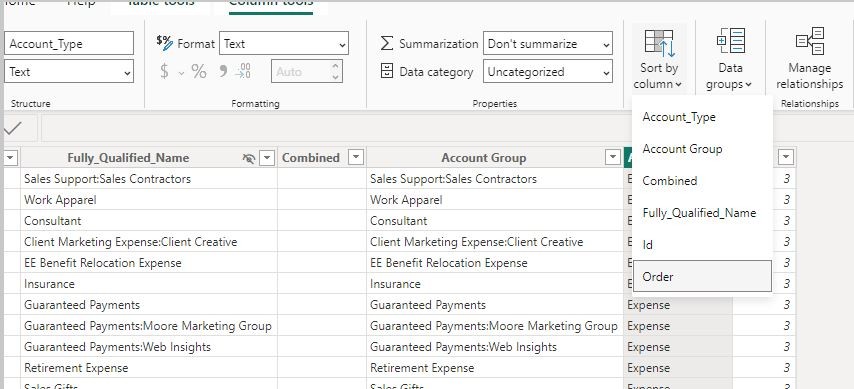
Task: Click value 3 in Work Apparel row
Action: click(786, 200)
